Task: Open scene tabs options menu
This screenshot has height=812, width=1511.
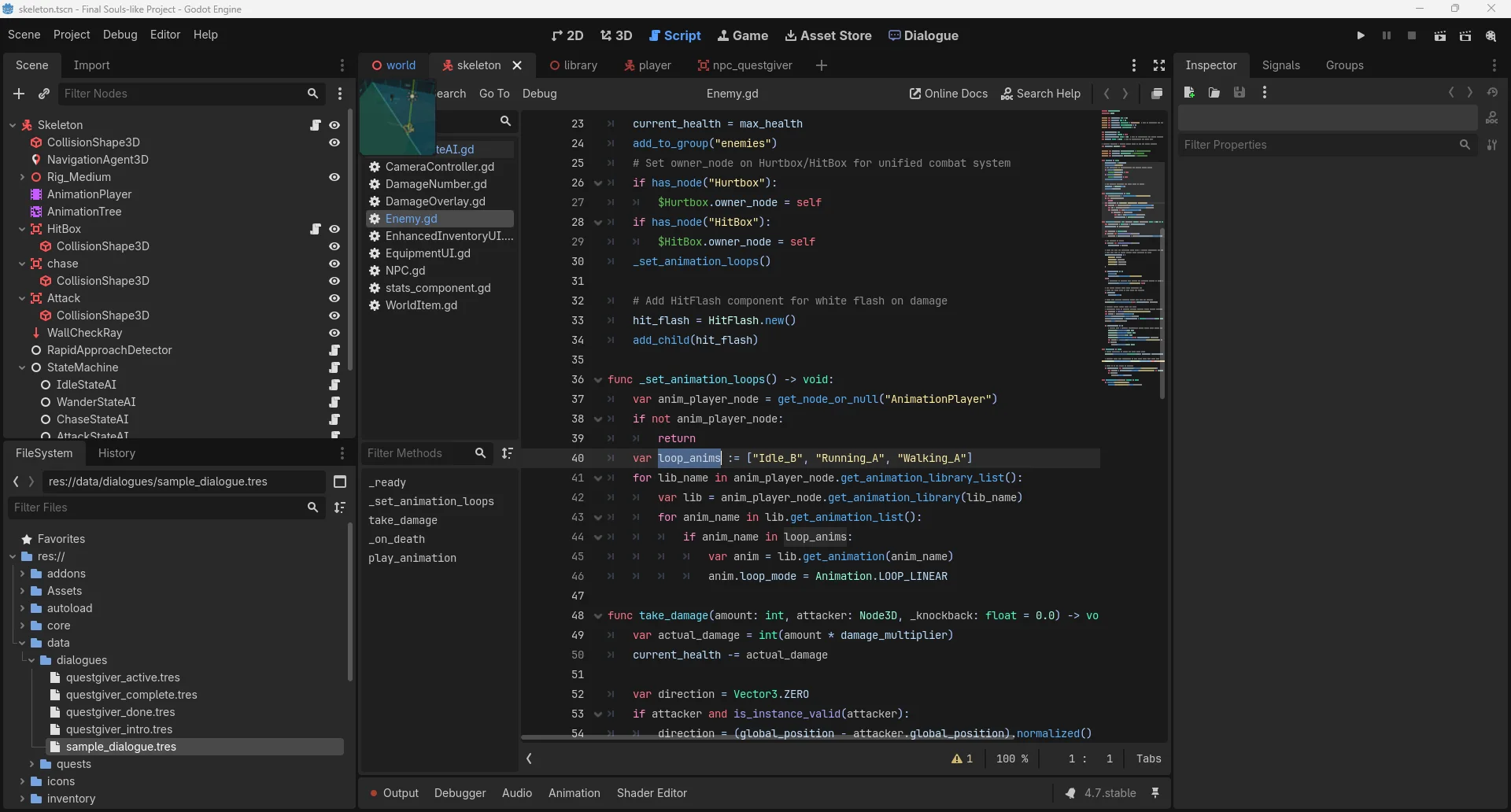Action: tap(1134, 65)
